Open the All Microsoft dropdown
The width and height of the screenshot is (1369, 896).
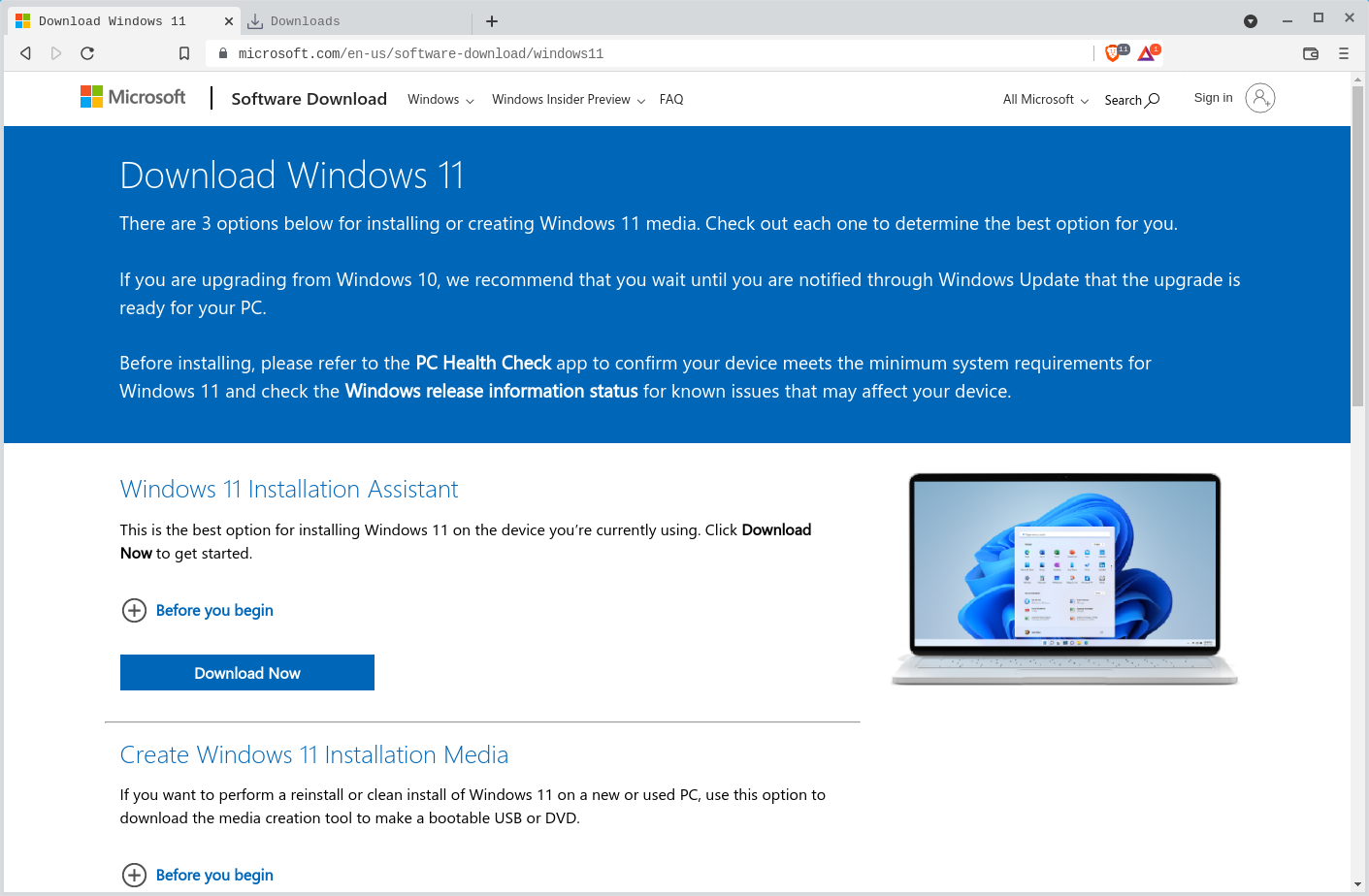[1045, 100]
